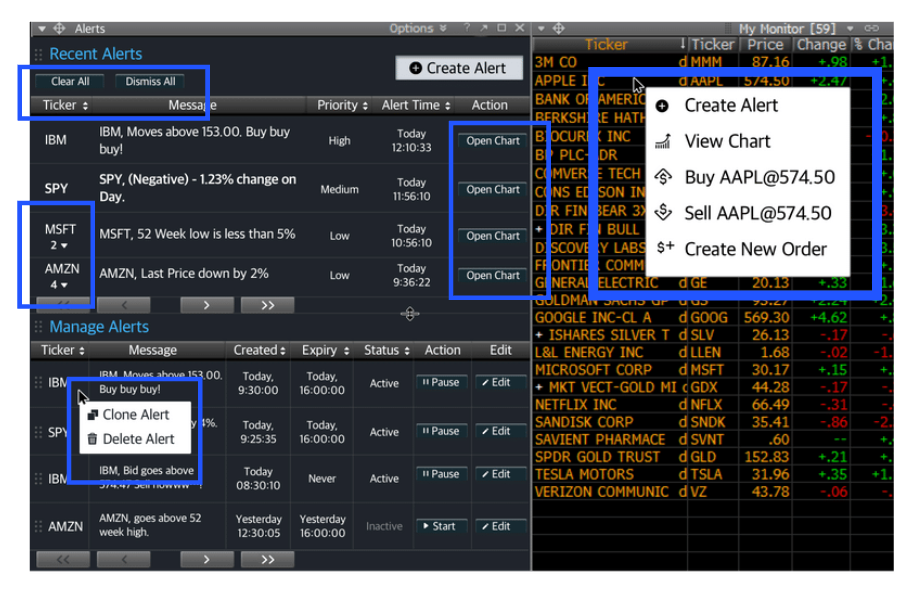Open Chart for the MSFT alert
Viewport: 910px width, 596px height.
493,236
